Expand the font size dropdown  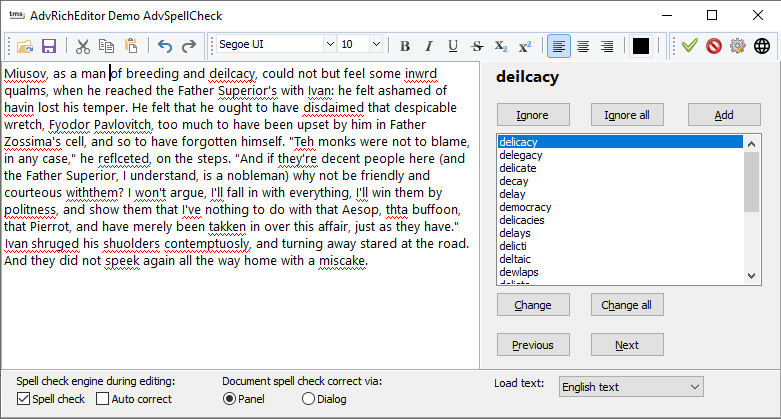coord(376,45)
